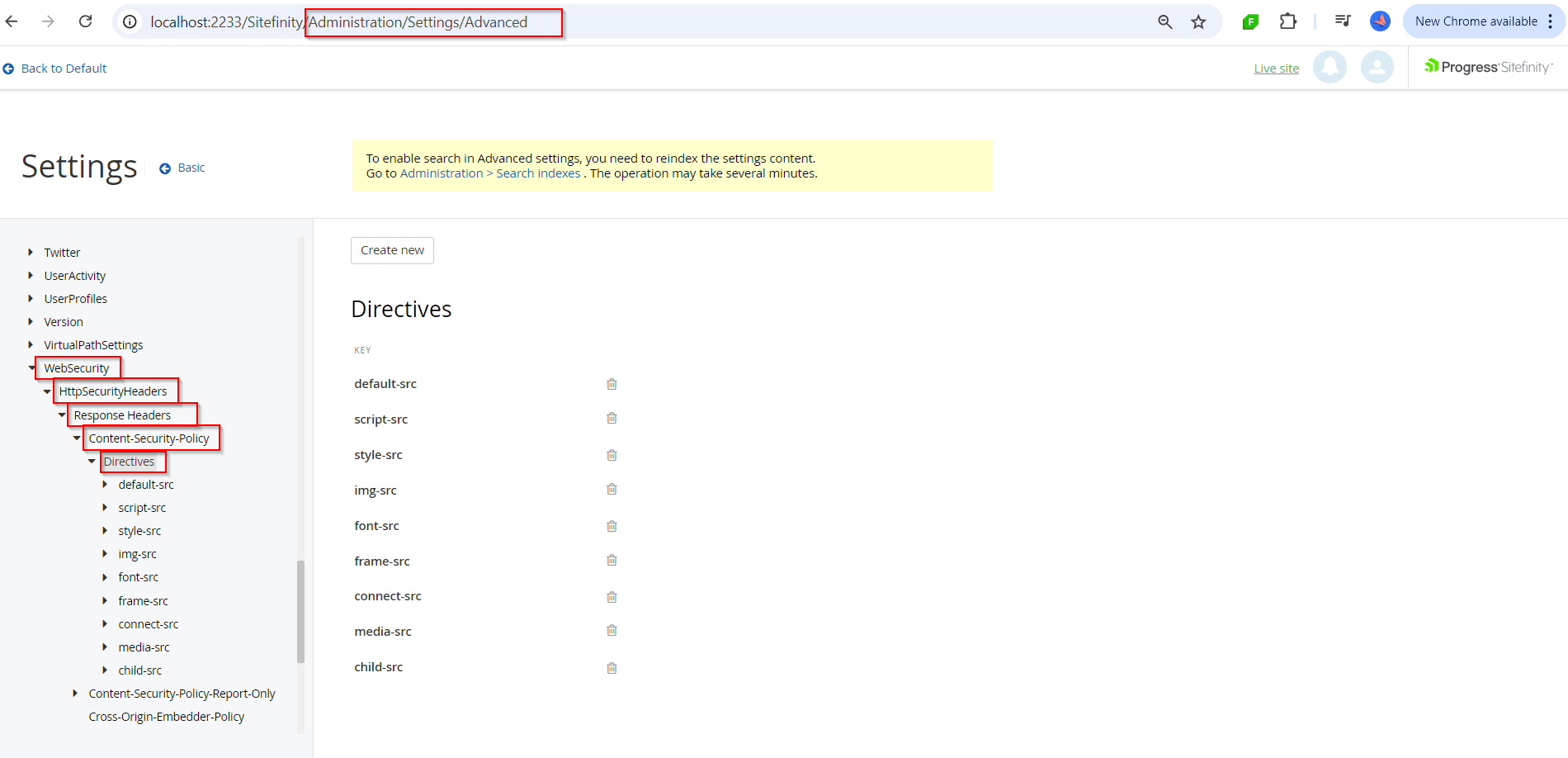Click the browser zoom magnifier icon

1164,22
